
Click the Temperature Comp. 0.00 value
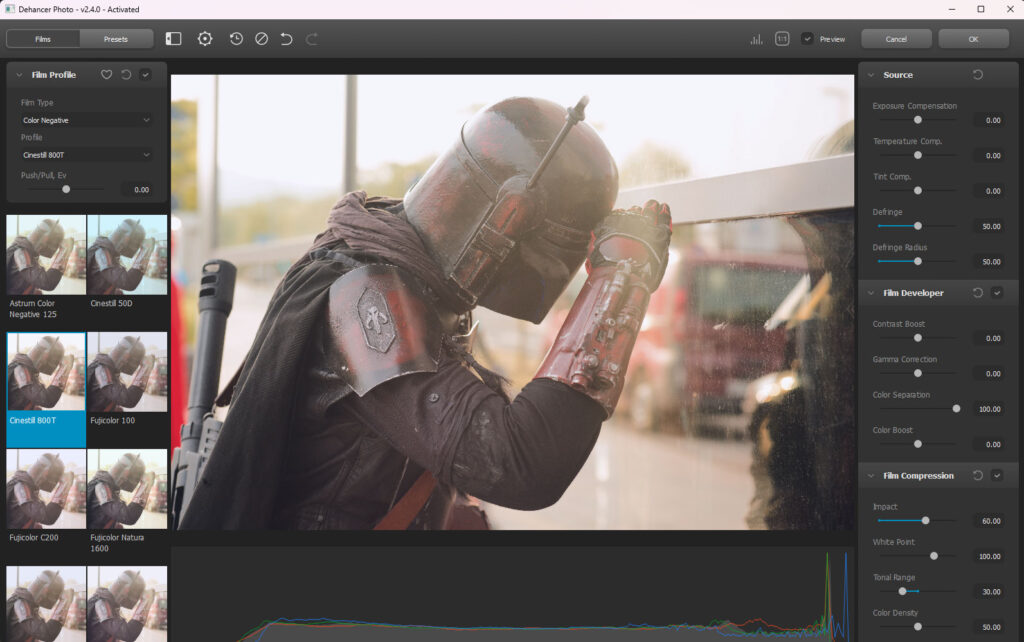coord(989,155)
